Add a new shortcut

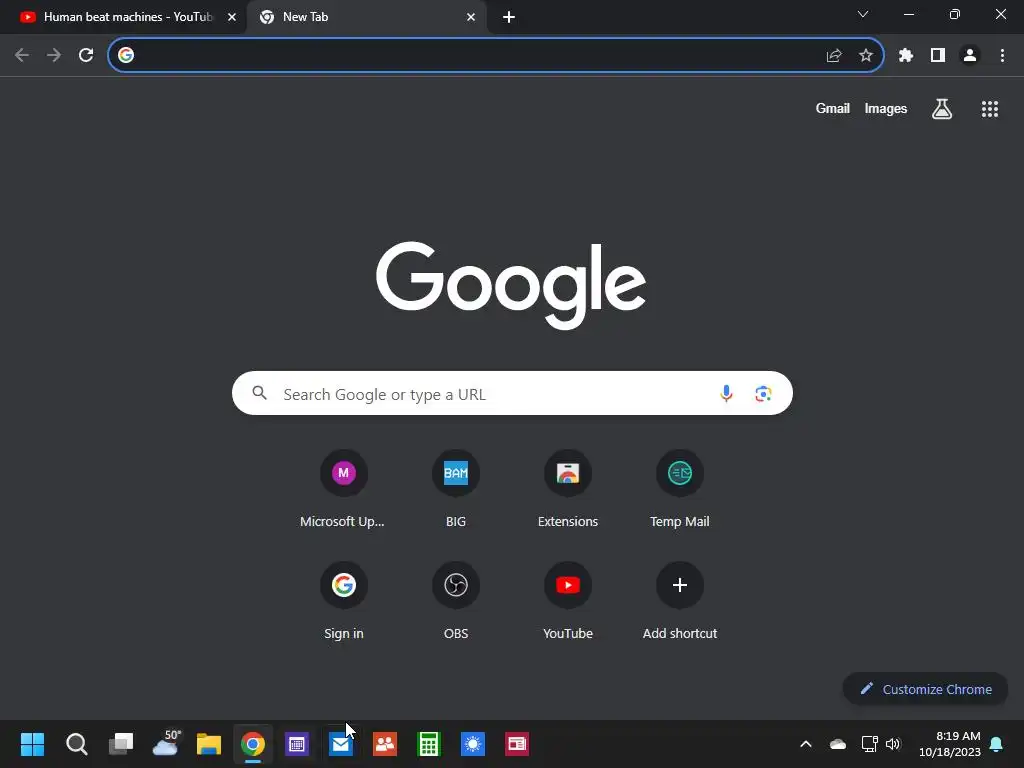tap(680, 601)
